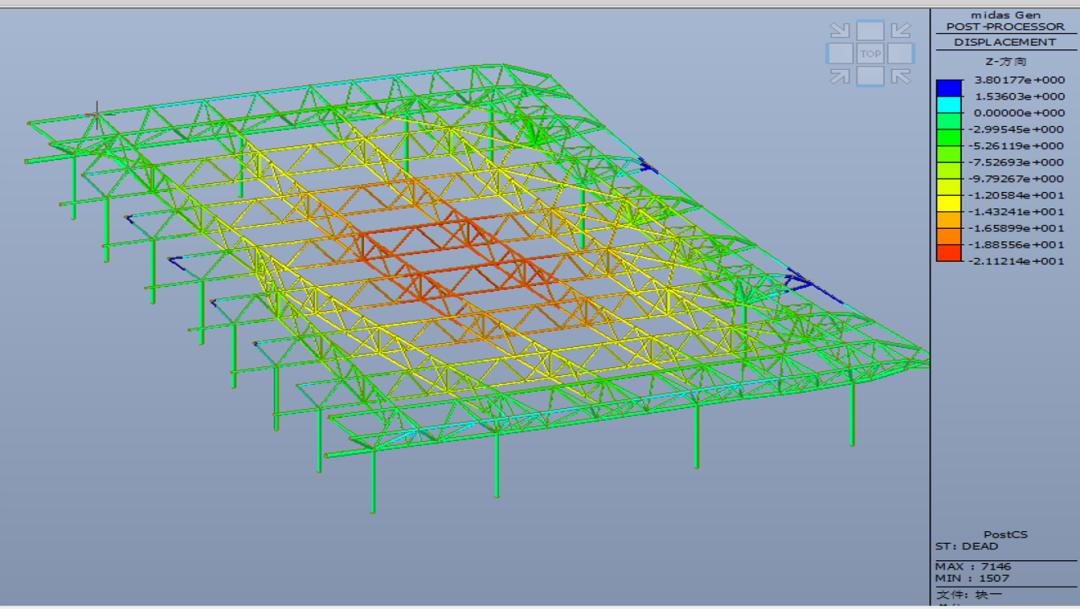Click the MAX : 7146 node label

973,566
